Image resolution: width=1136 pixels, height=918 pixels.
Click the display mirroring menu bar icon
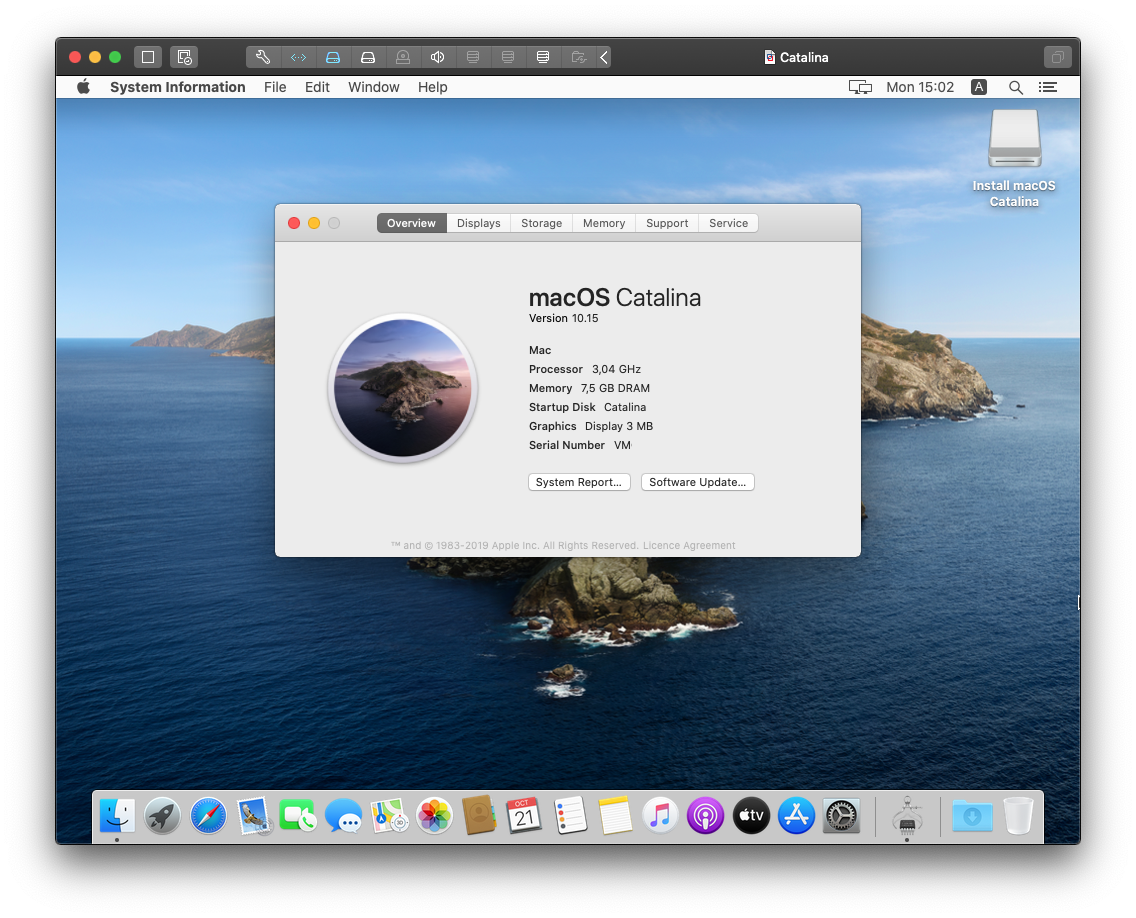pos(860,87)
